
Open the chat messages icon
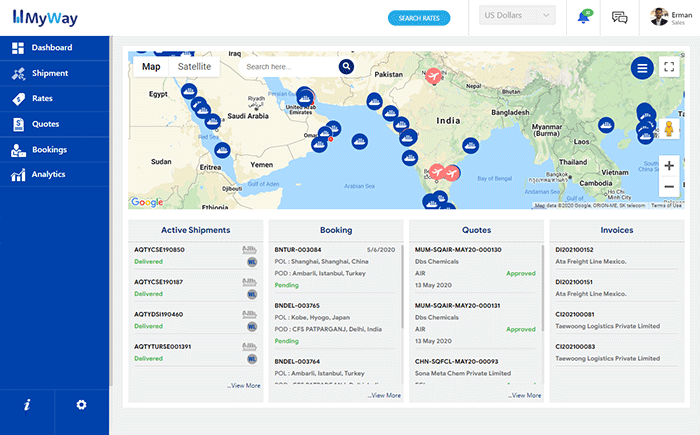pos(619,17)
